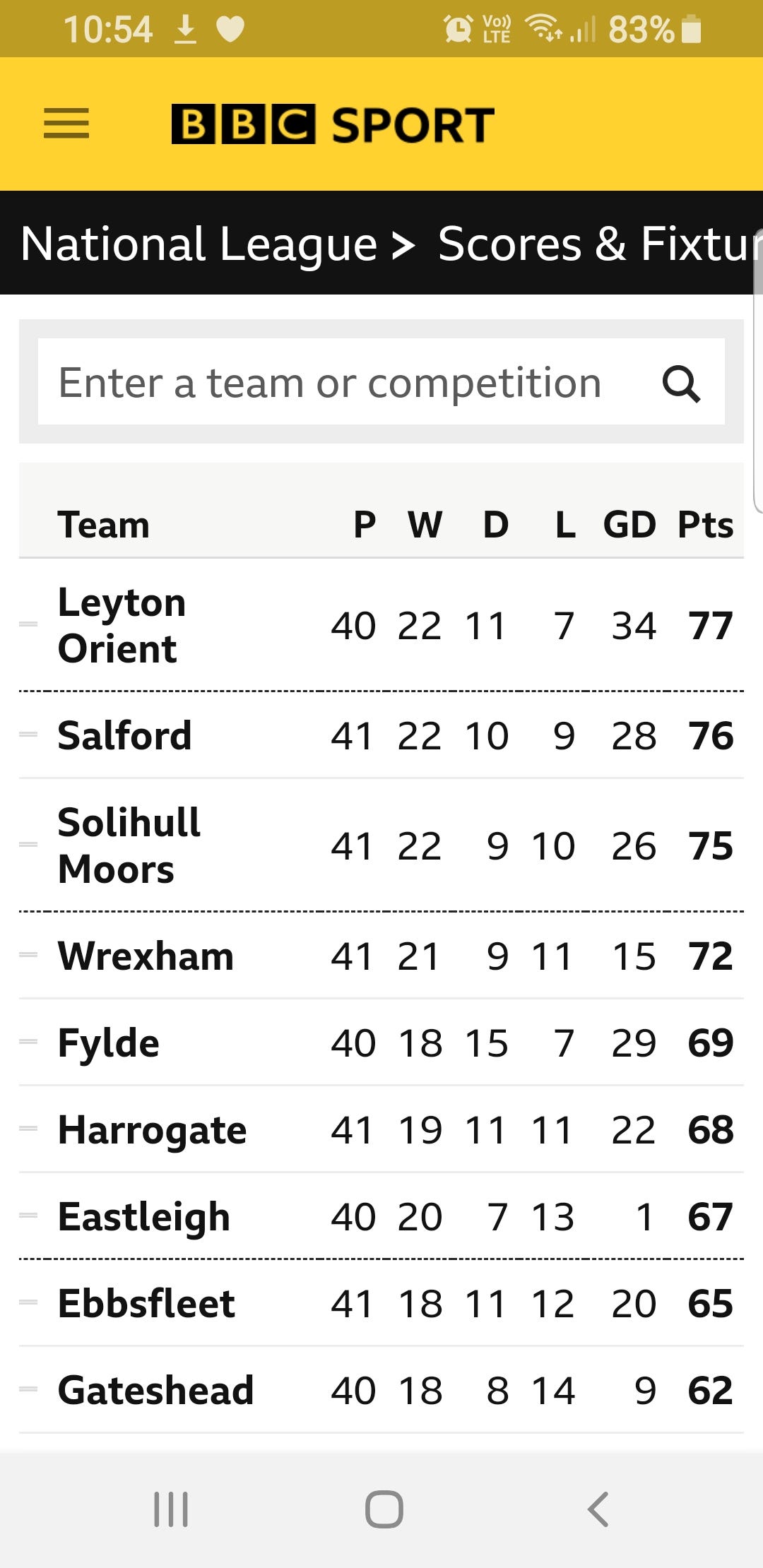The width and height of the screenshot is (763, 1568).
Task: Open Harrogate team link
Action: (x=152, y=1130)
